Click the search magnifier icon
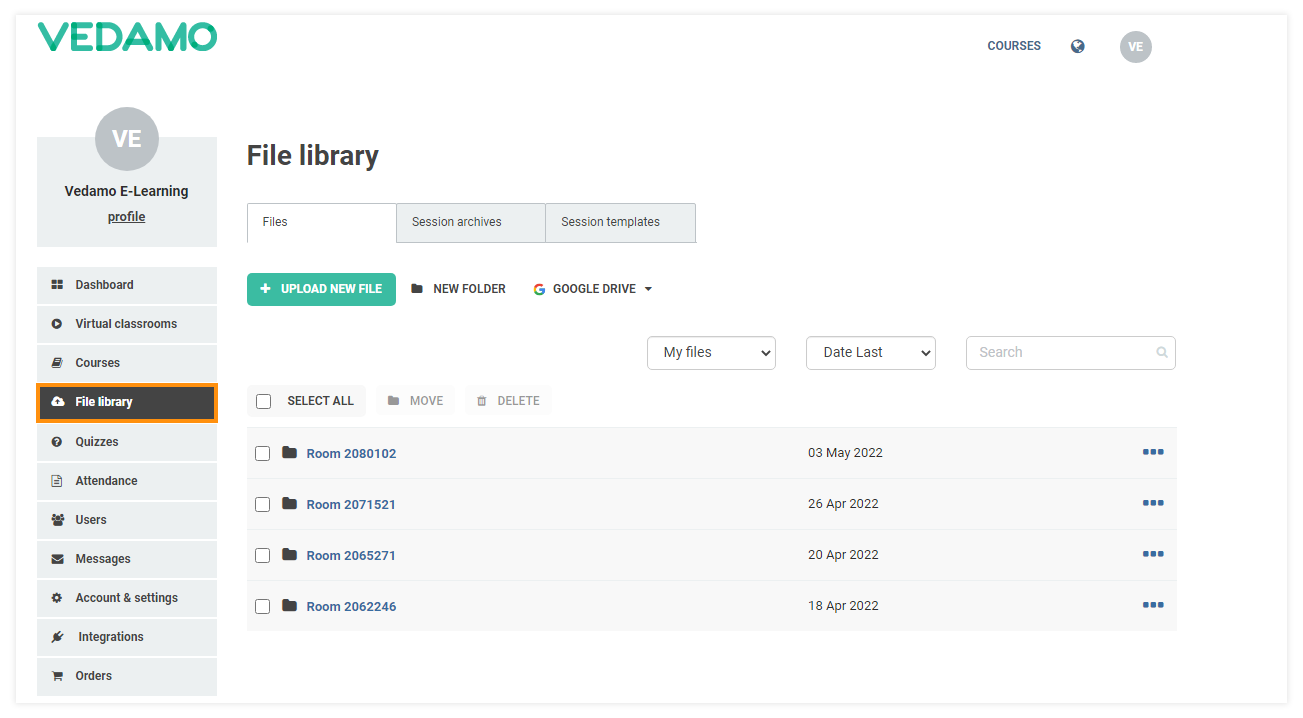This screenshot has width=1303, height=718. [x=1161, y=352]
